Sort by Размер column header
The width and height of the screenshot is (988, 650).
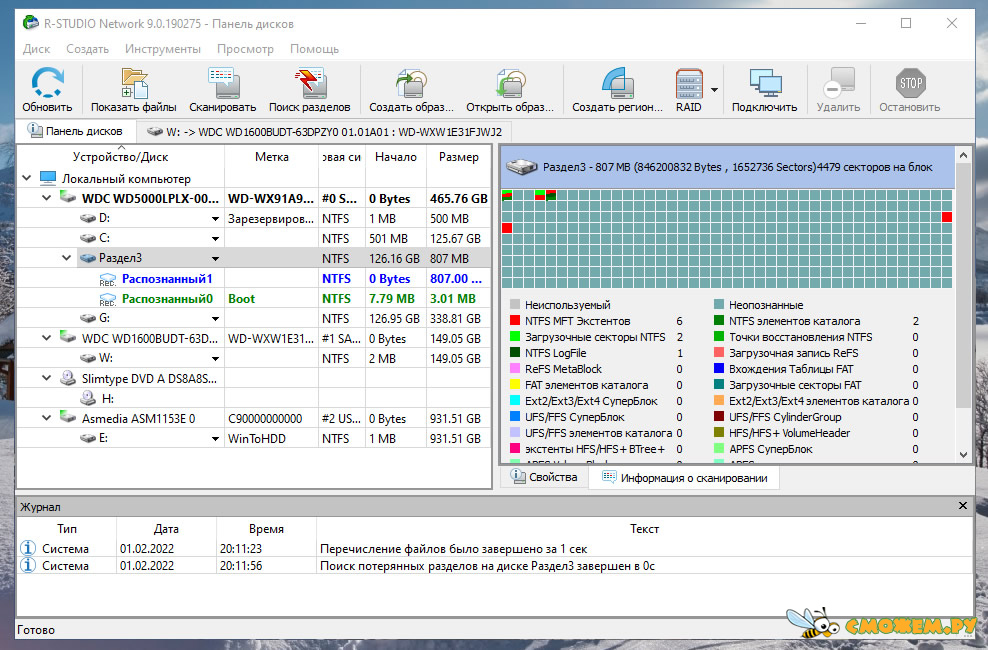point(458,157)
